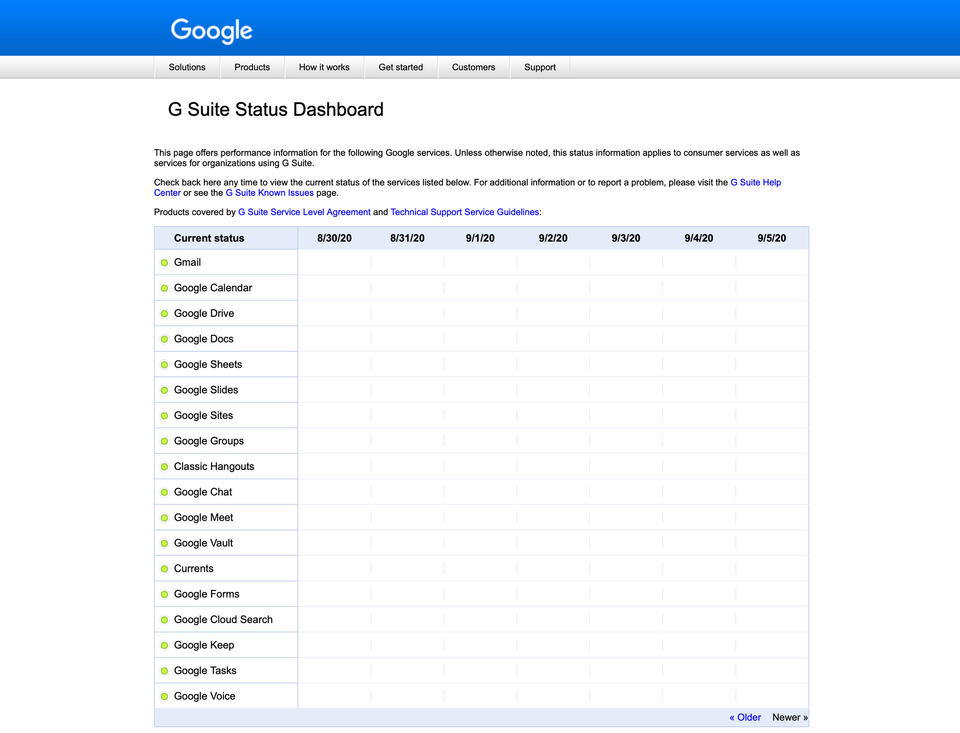Click the Google Calendar status indicator
960x733 pixels.
164,287
